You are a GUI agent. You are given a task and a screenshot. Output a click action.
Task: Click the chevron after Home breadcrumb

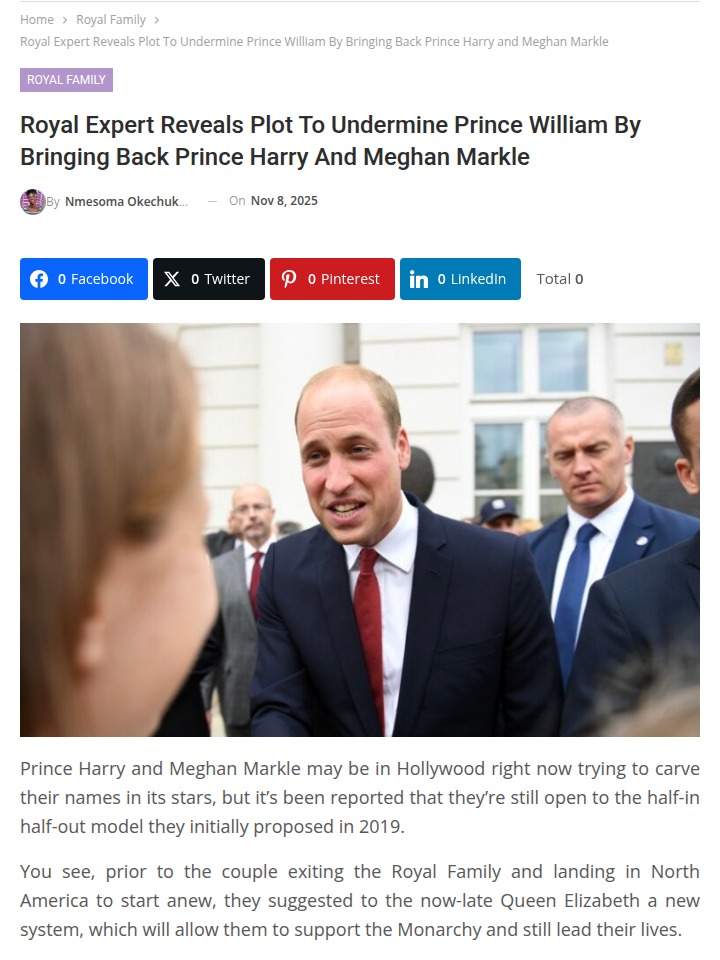[65, 20]
